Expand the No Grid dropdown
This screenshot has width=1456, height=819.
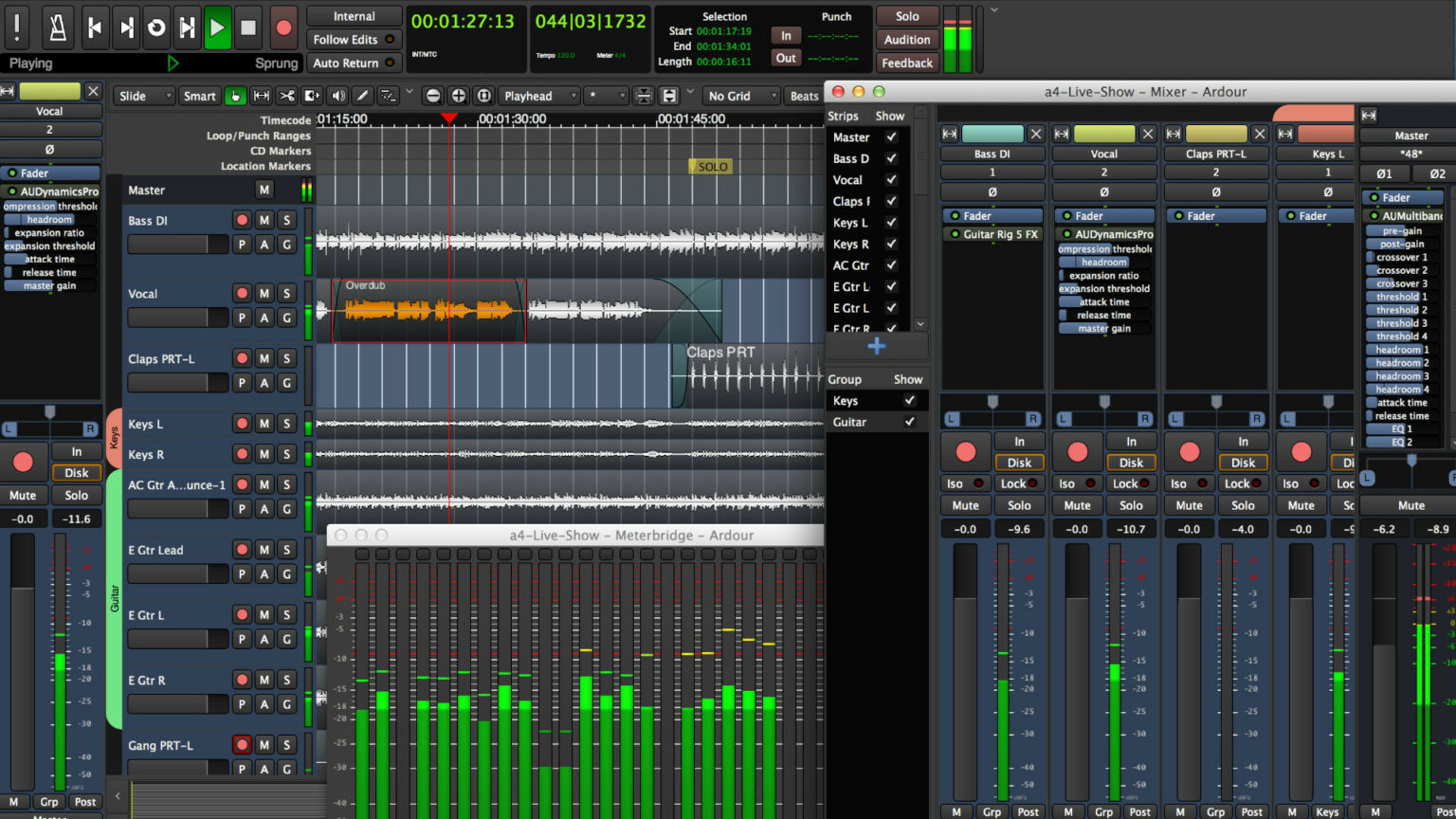742,96
